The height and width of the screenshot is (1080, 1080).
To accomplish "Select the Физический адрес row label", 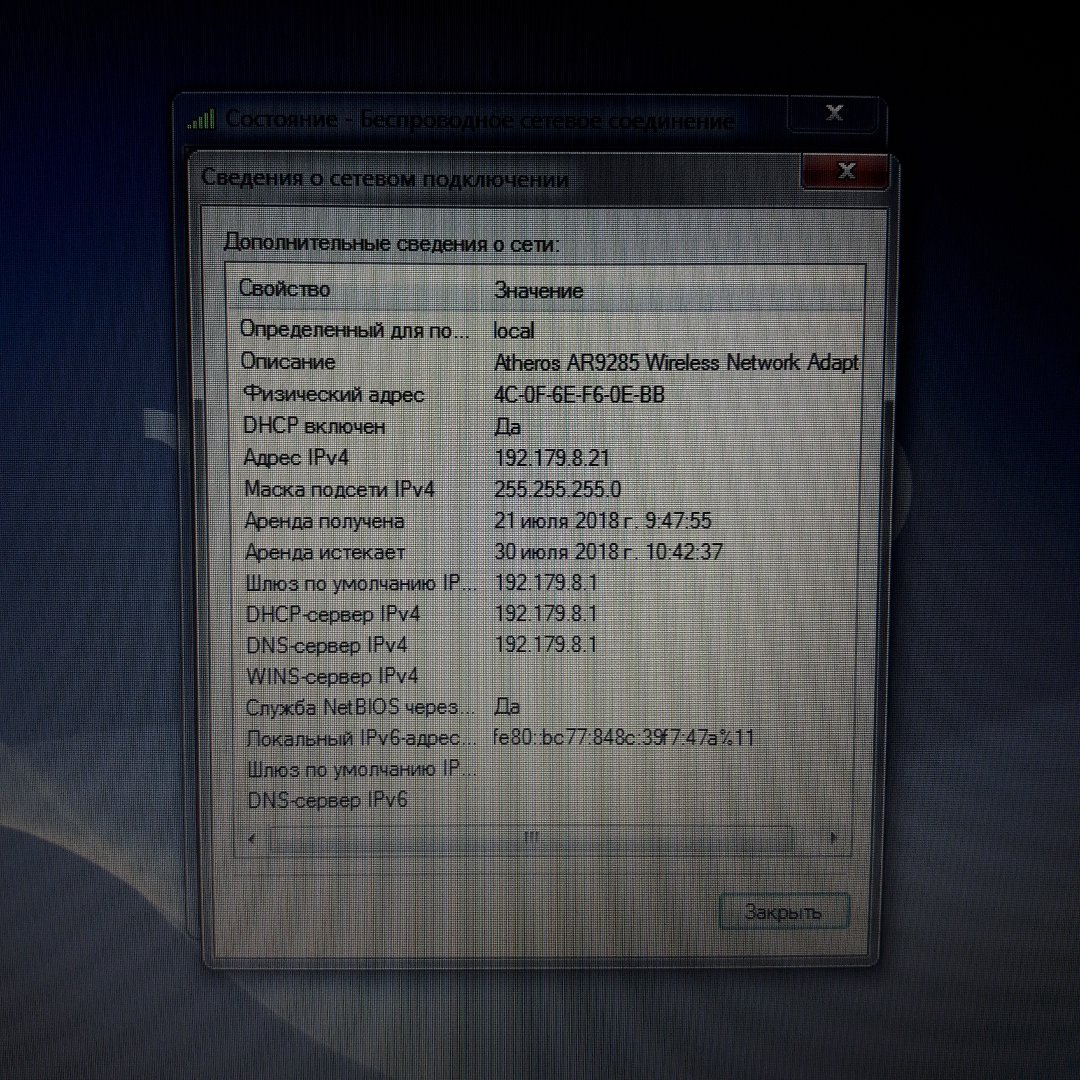I will (x=333, y=395).
